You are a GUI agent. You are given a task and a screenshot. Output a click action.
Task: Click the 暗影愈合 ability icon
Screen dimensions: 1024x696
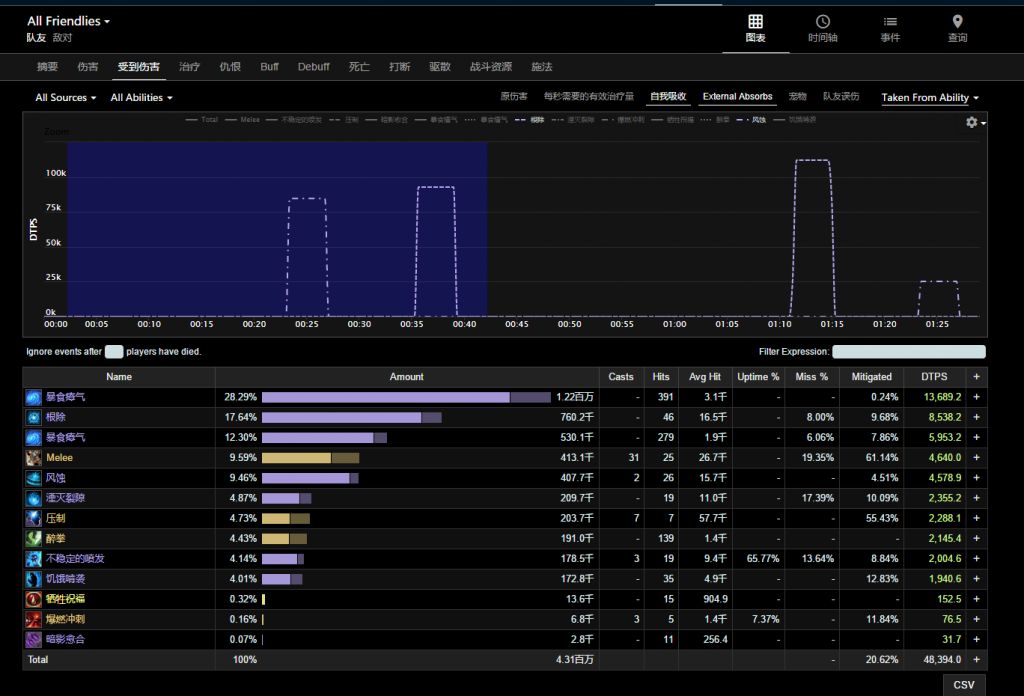coord(33,639)
